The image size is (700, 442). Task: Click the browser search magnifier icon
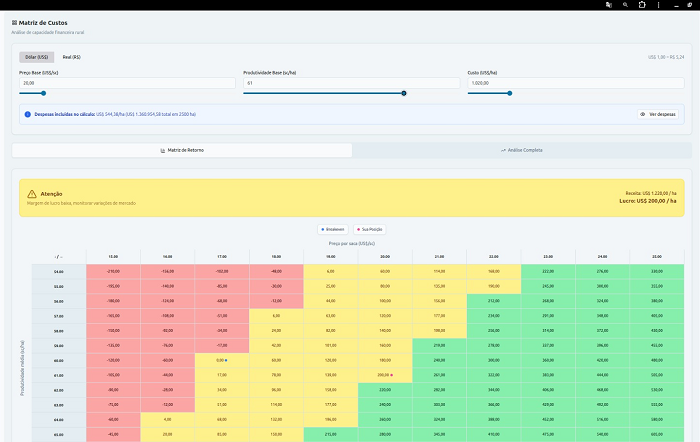click(x=624, y=5)
